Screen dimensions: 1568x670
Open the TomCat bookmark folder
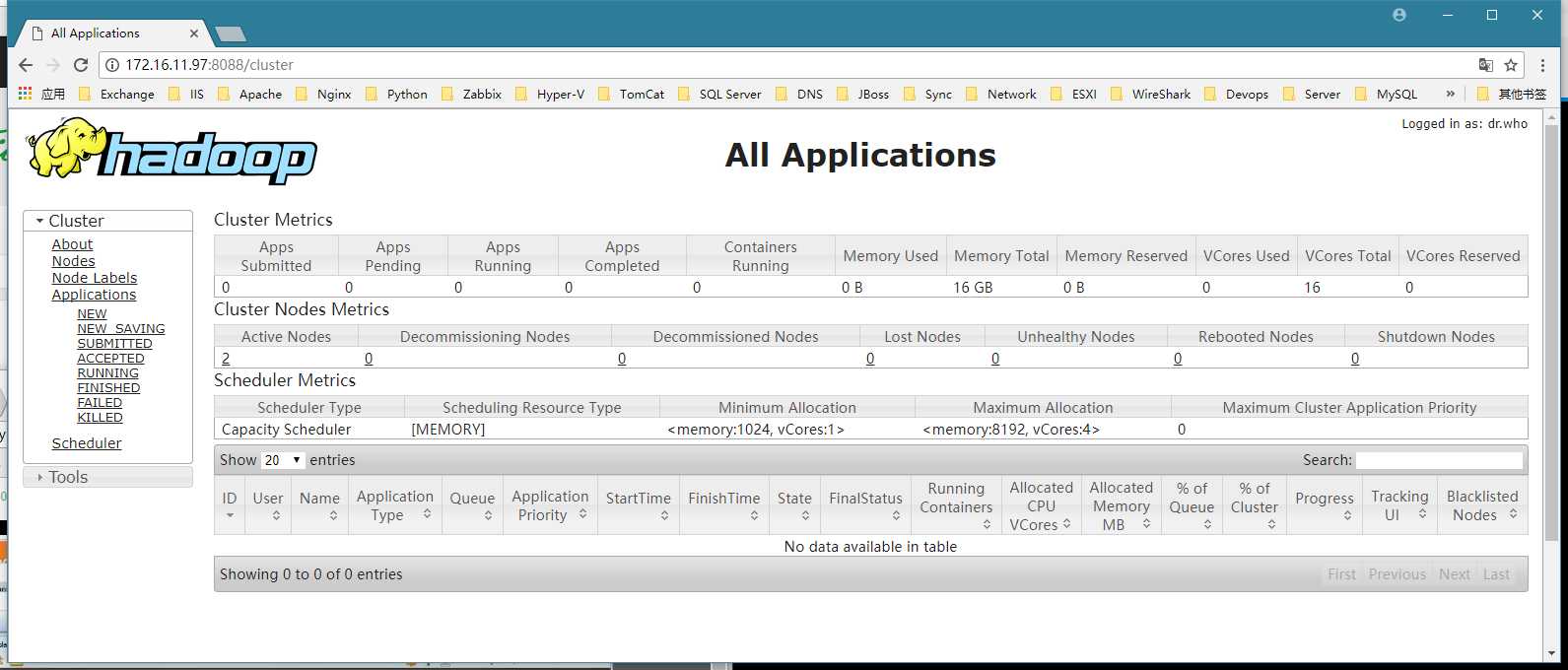[x=631, y=94]
